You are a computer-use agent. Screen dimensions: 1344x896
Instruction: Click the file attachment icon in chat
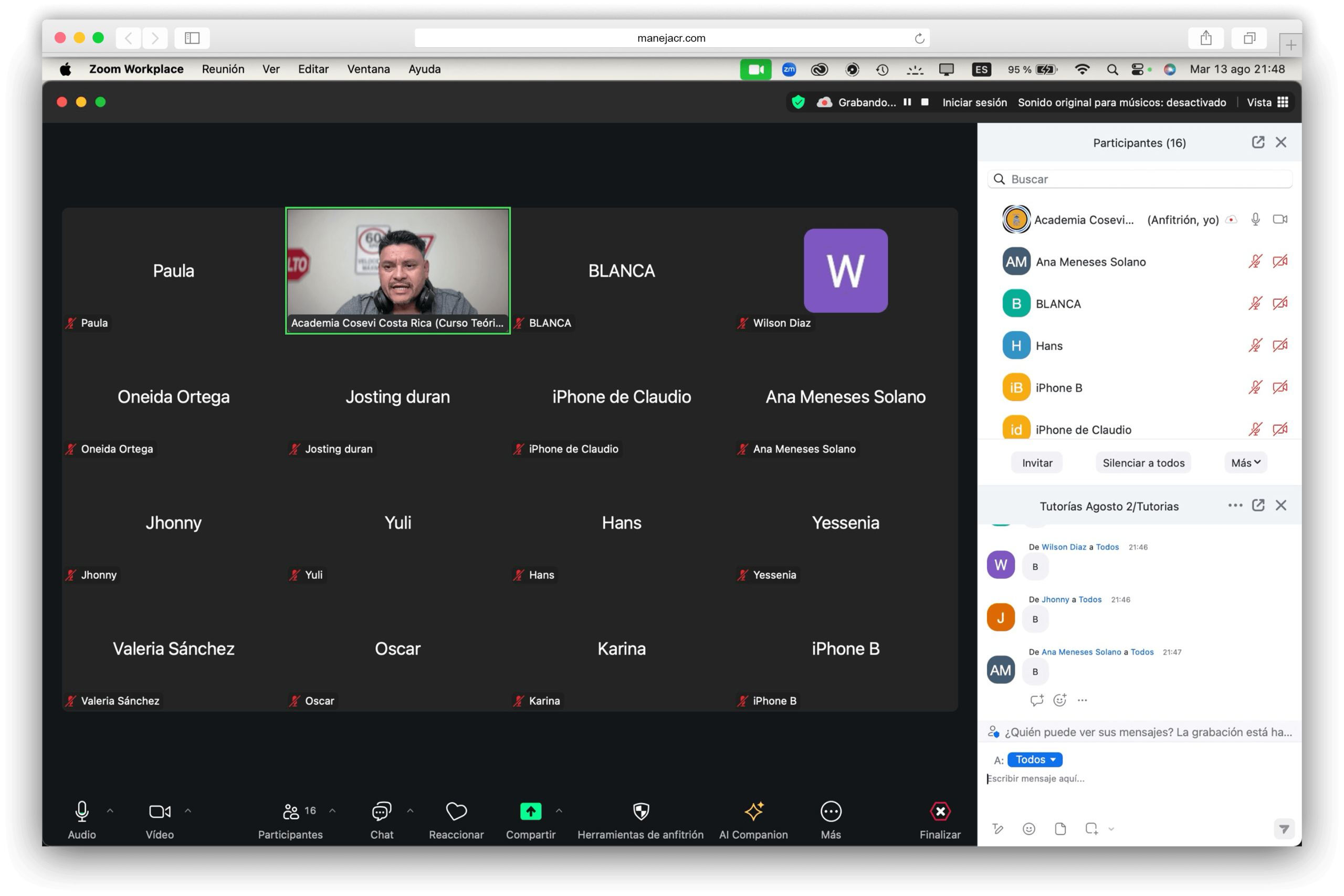[1060, 829]
